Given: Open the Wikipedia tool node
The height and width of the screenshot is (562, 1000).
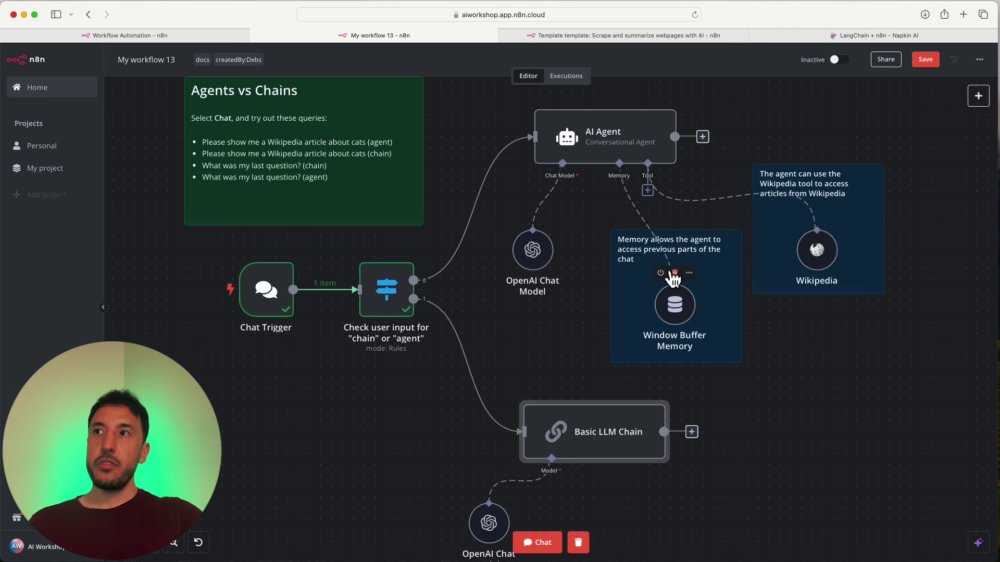Looking at the screenshot, I should (816, 249).
